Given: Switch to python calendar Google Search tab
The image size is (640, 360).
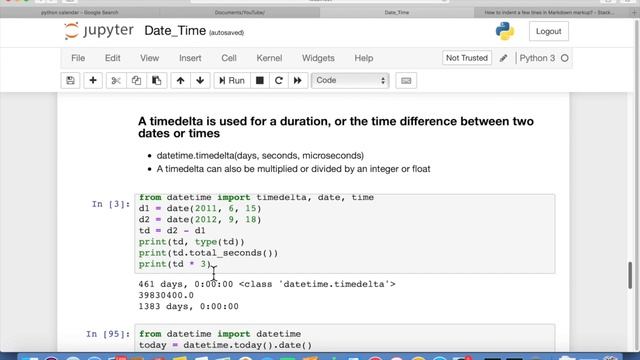Looking at the screenshot, I should 80,13.
